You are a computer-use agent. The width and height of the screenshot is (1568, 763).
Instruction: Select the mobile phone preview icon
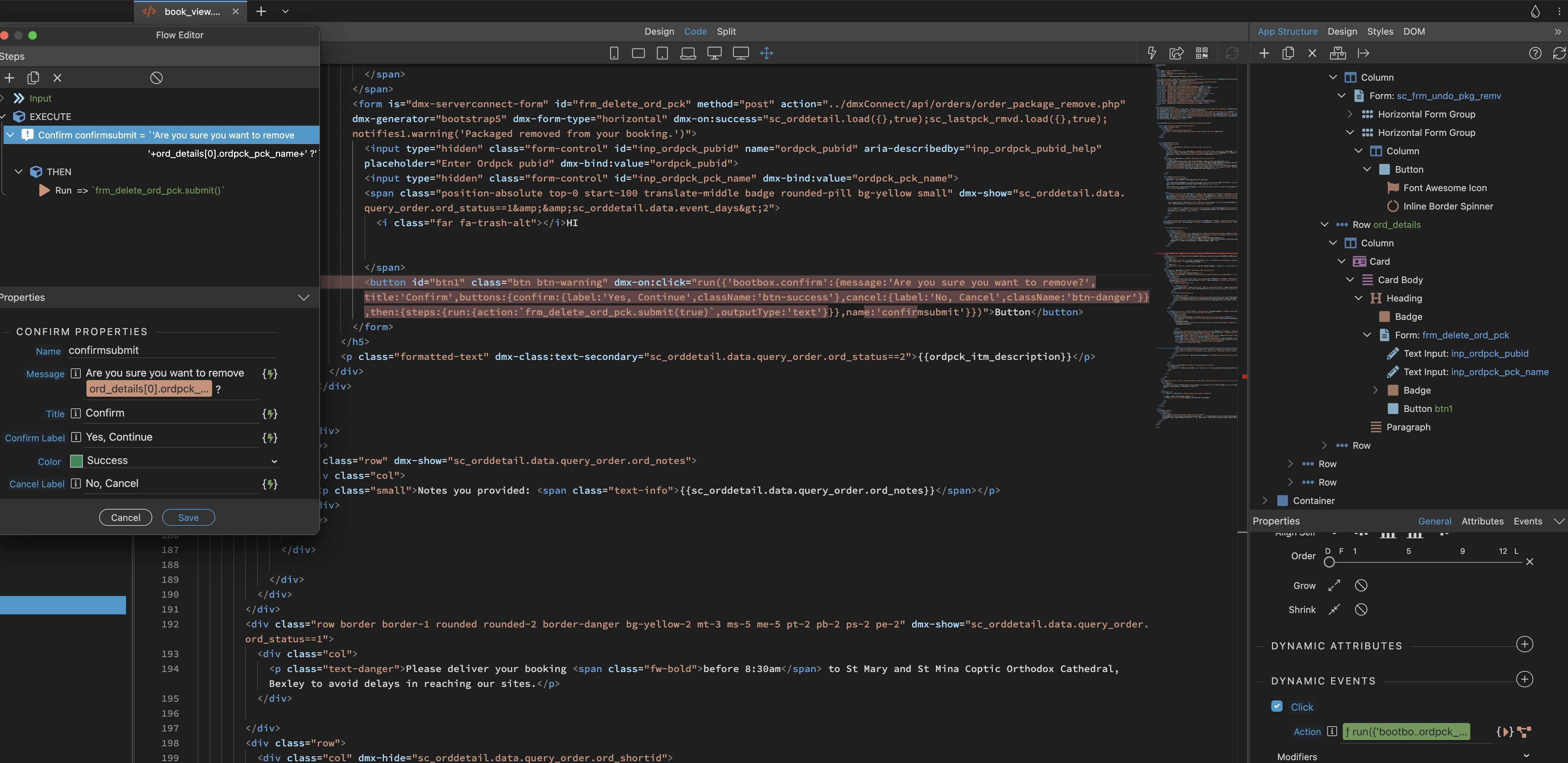(614, 53)
